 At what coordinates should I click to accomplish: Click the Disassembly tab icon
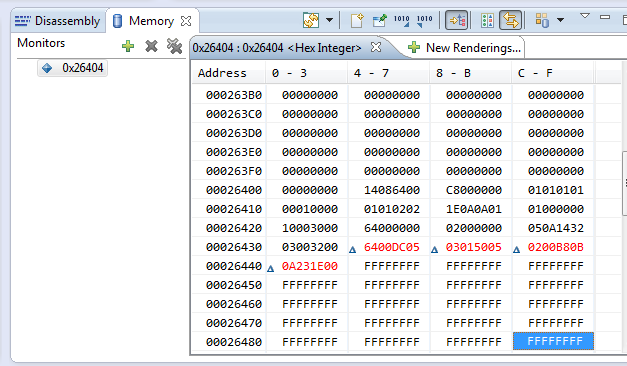click(x=22, y=21)
